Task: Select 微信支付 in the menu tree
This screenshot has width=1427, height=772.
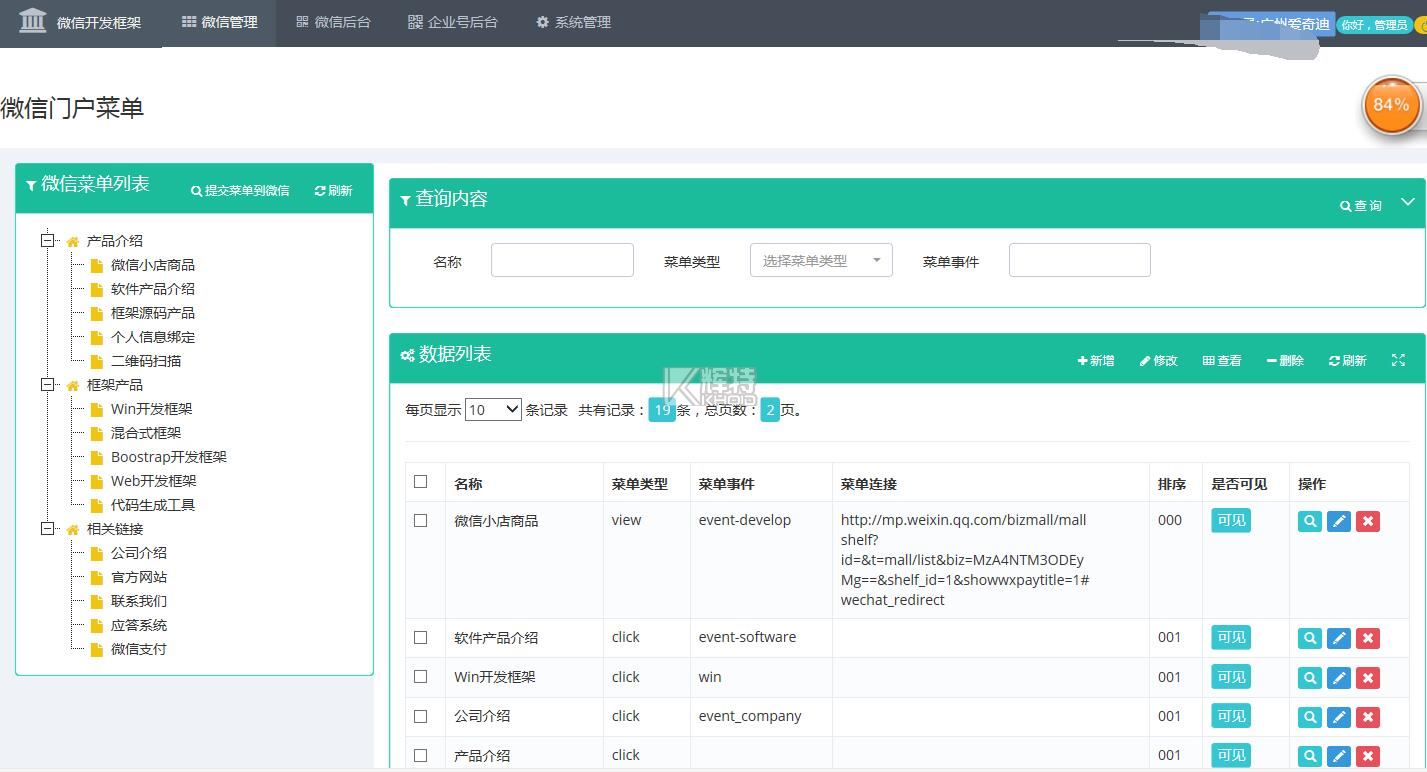Action: (x=138, y=649)
